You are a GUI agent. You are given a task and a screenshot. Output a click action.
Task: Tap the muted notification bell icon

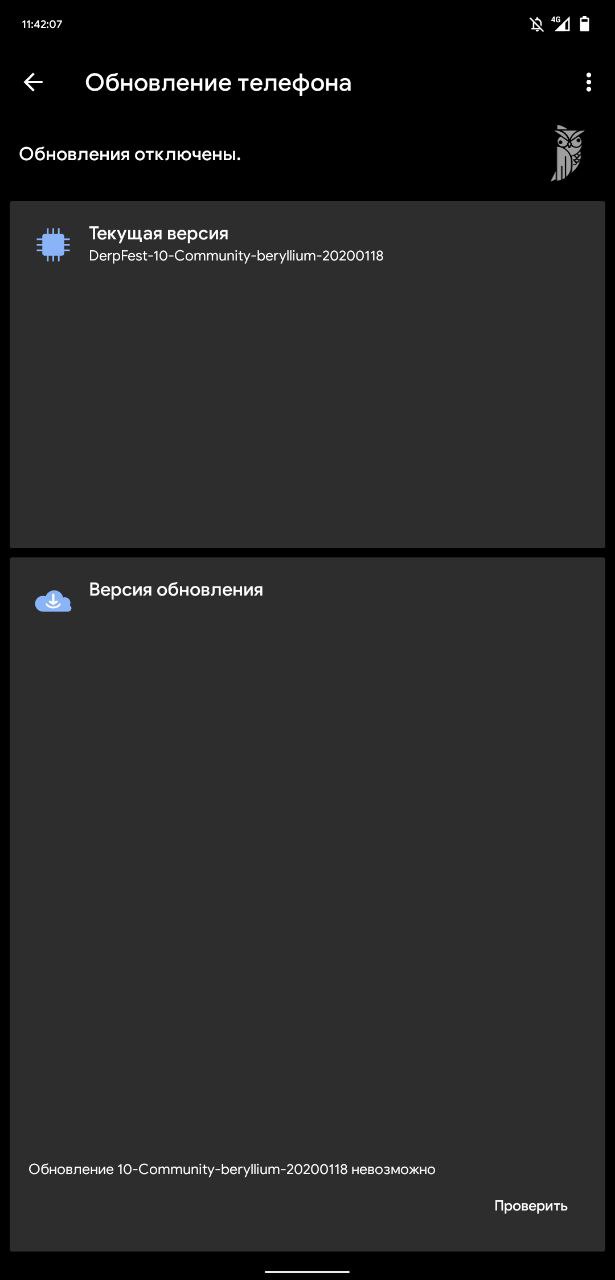click(x=537, y=24)
